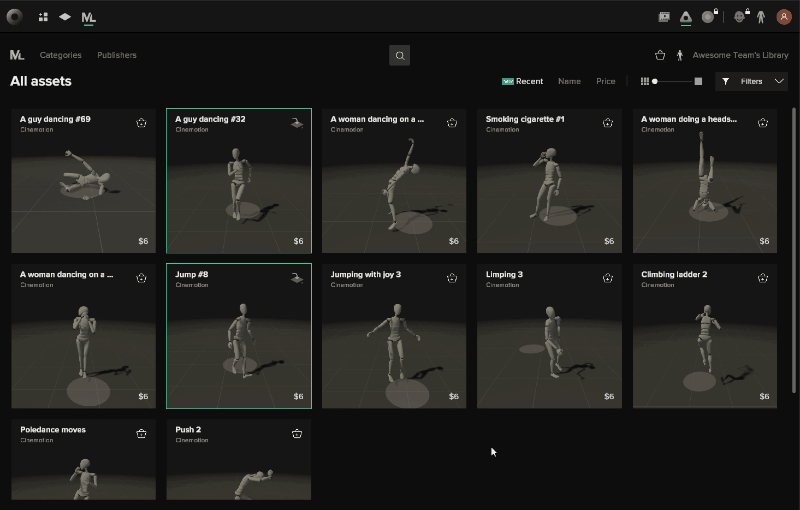Add 'Smoking cigarette #1' to basket
The image size is (800, 510).
click(x=607, y=123)
